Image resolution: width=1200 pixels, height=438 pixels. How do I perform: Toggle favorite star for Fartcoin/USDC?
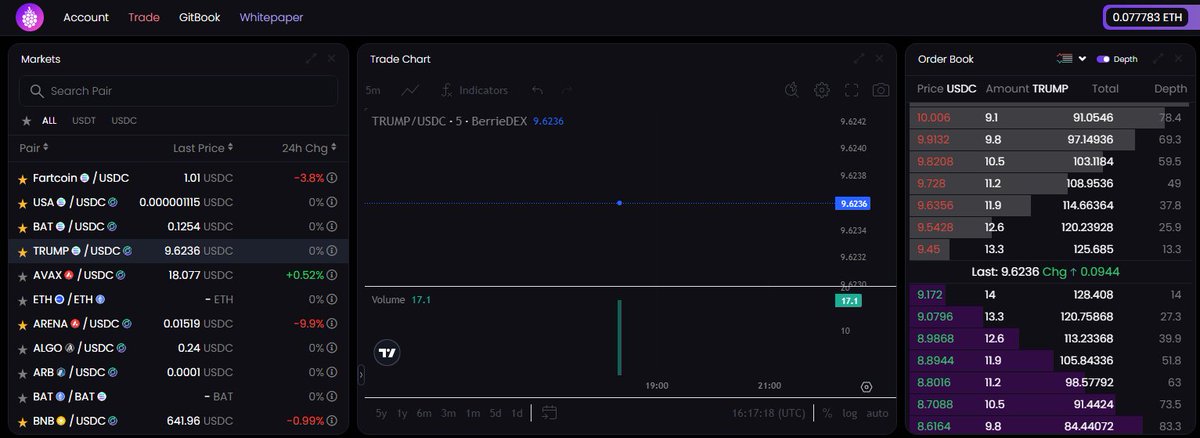click(23, 178)
